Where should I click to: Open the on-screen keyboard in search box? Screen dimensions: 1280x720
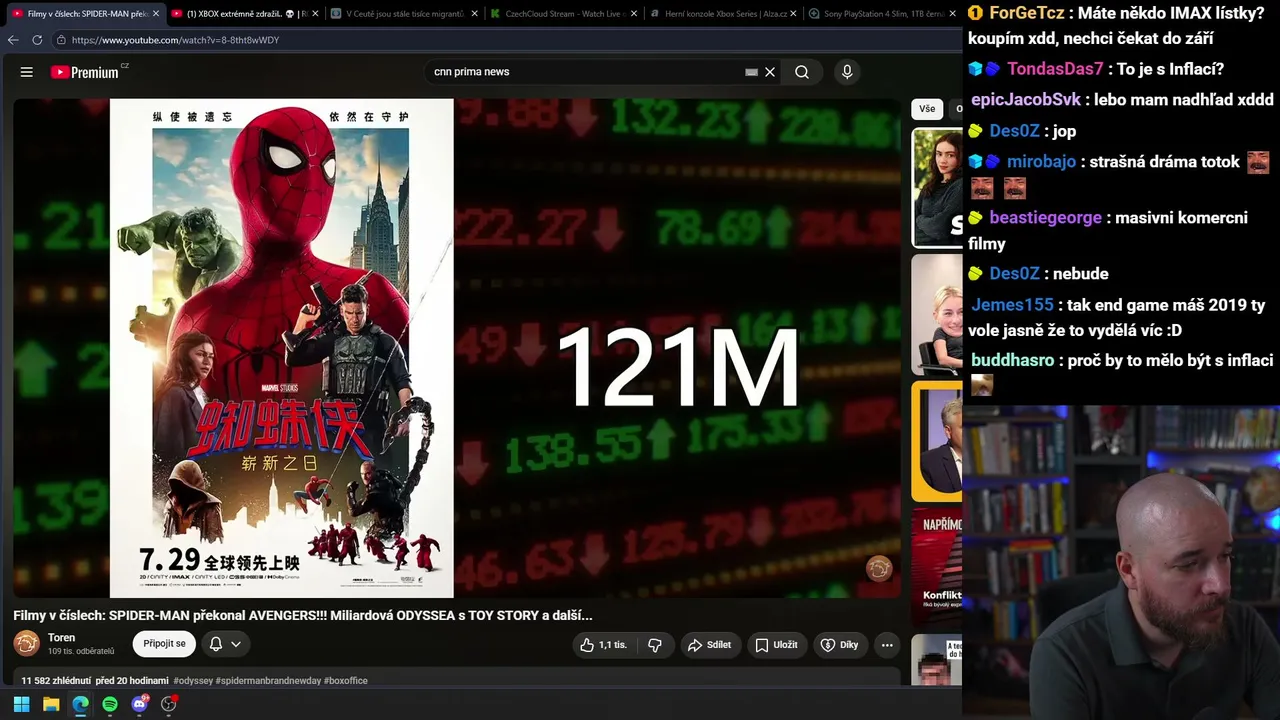point(751,72)
